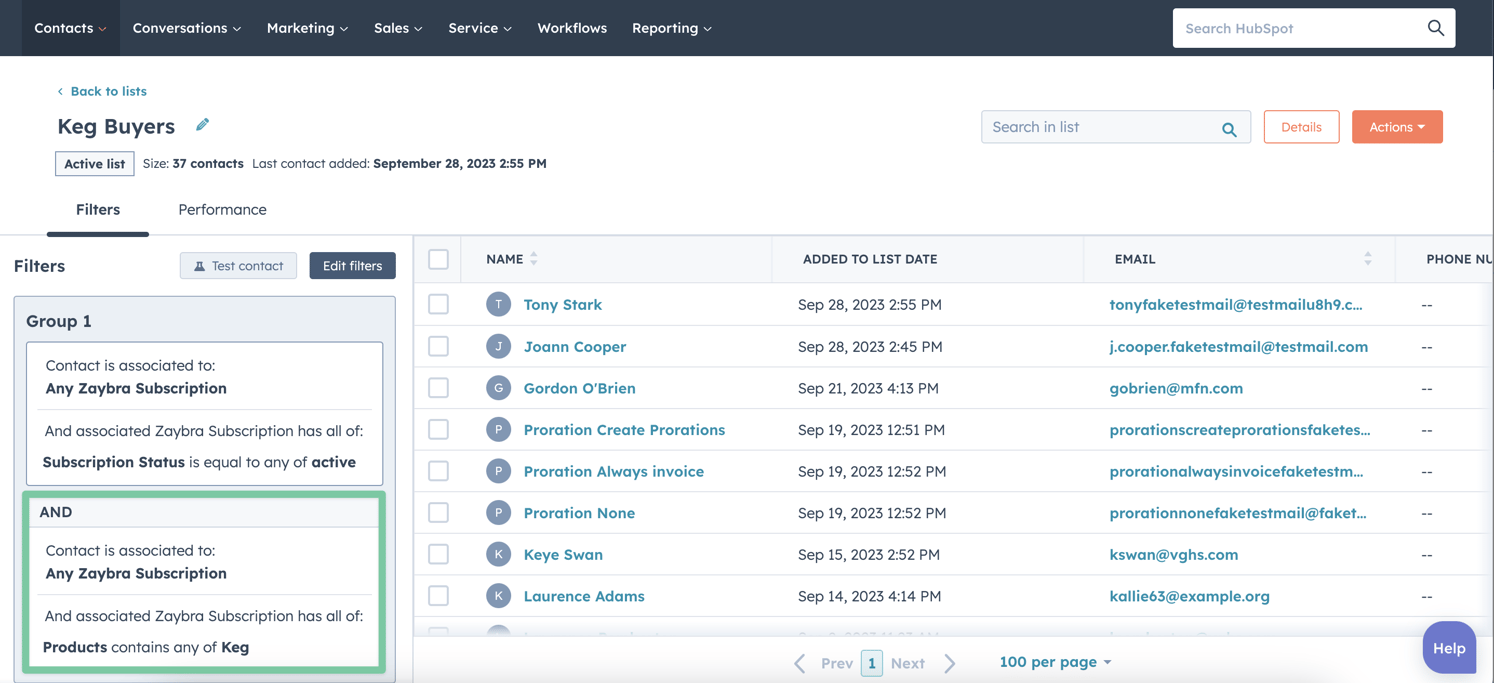The width and height of the screenshot is (1494, 683).
Task: Switch to the Performance tab
Action: pyautogui.click(x=221, y=209)
